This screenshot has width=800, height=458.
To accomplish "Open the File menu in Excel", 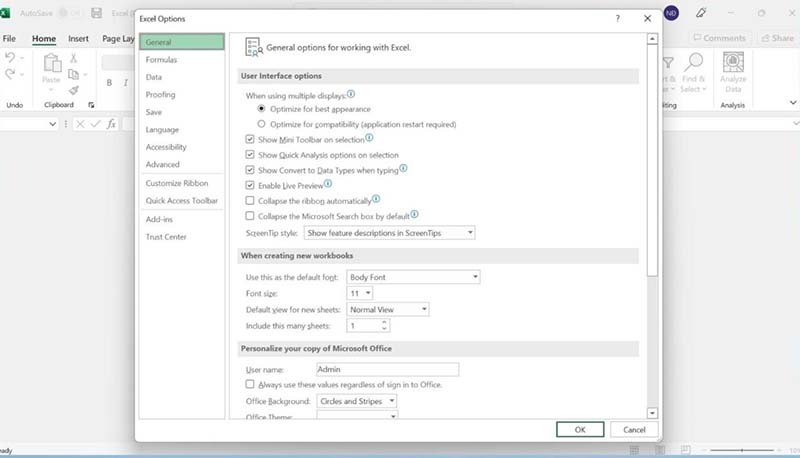I will click(9, 38).
